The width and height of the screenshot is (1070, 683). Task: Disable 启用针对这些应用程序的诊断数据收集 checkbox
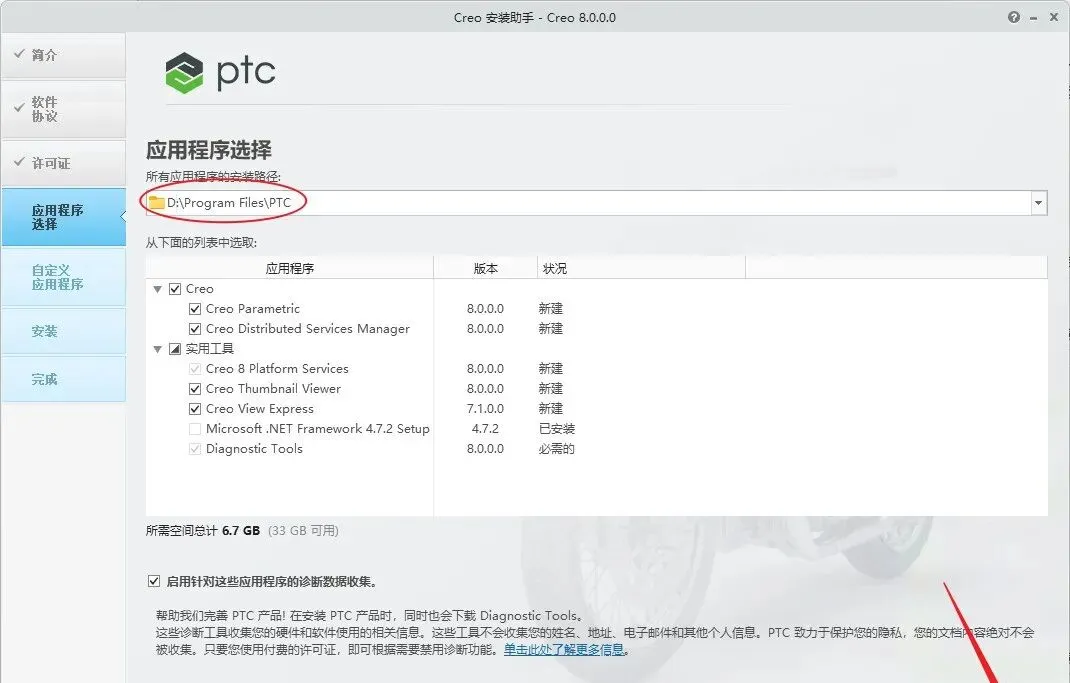[x=154, y=581]
